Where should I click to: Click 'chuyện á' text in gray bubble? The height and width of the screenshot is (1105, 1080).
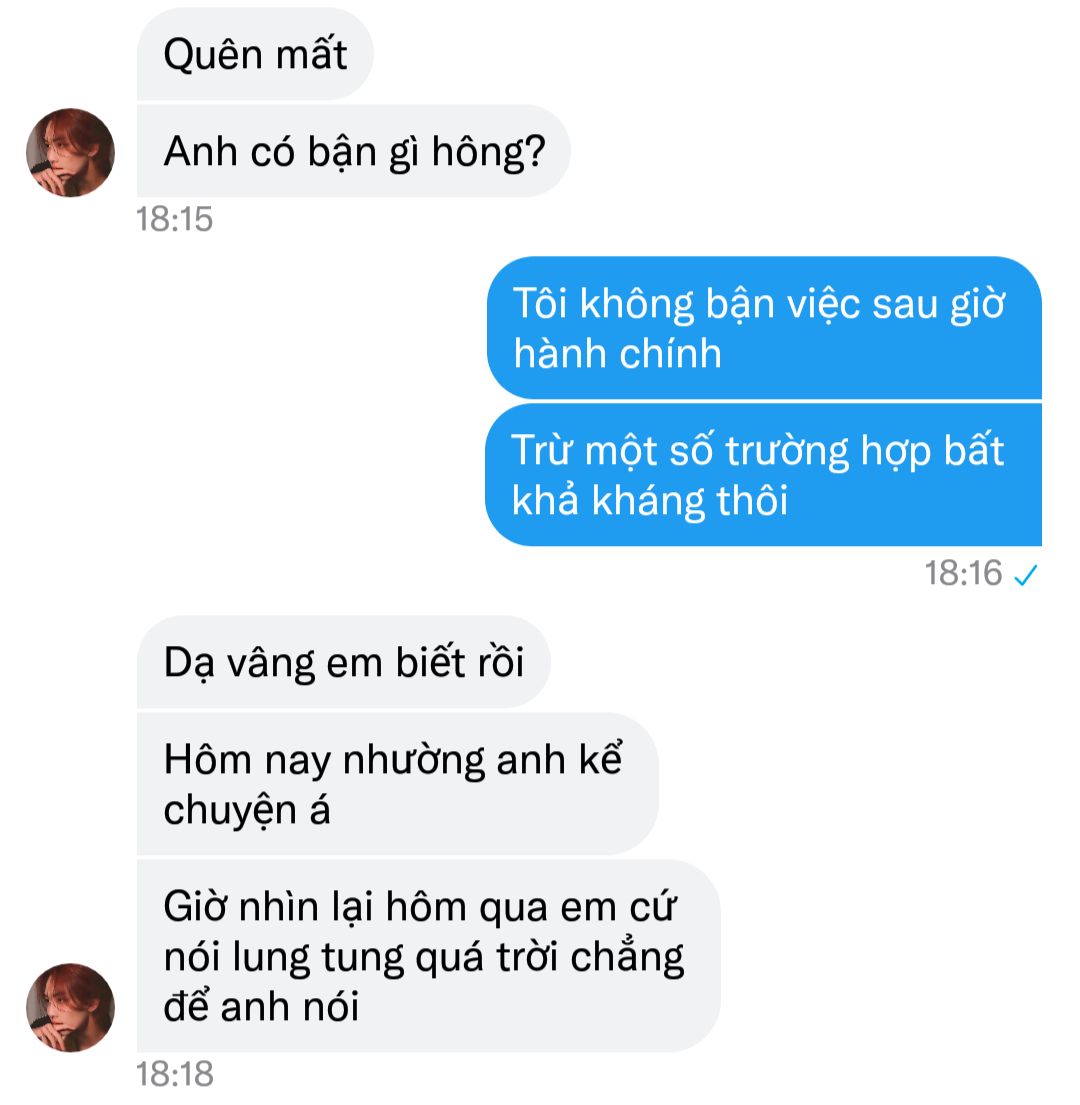[247, 810]
